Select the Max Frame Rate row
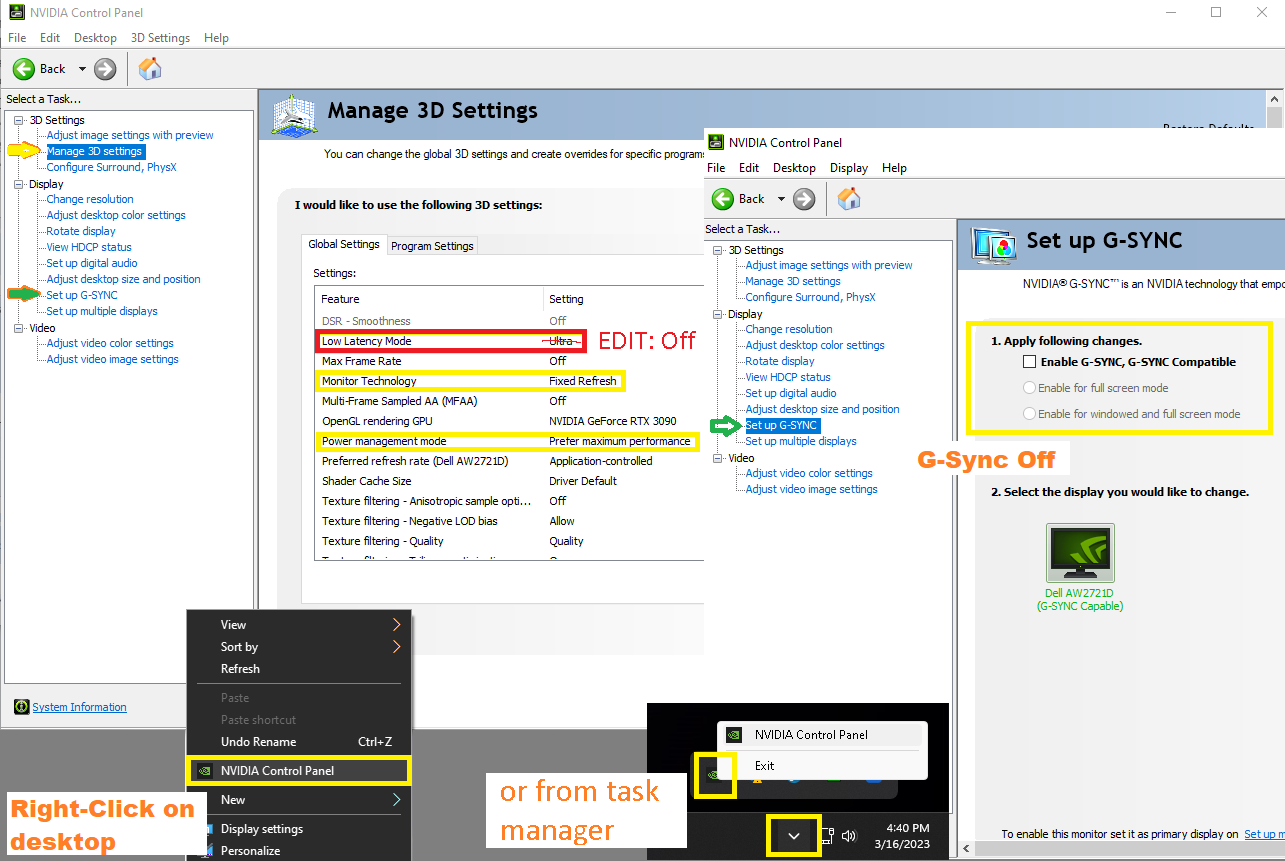Viewport: 1285px width, 861px height. coord(509,361)
